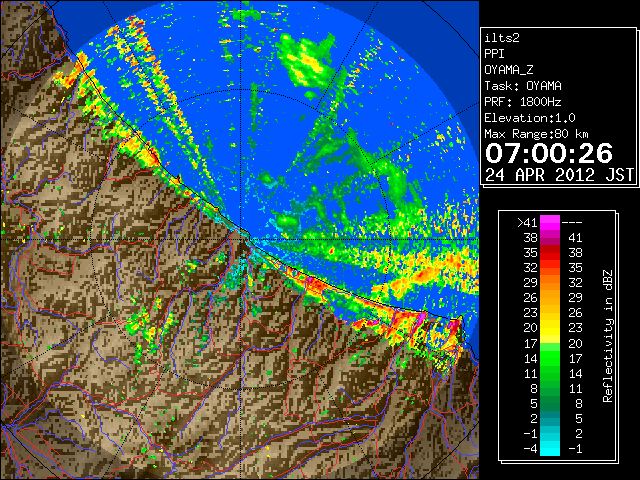Screen dimensions: 640x480
Task: Pick the magenta swatch at the legend top
Action: (550, 223)
